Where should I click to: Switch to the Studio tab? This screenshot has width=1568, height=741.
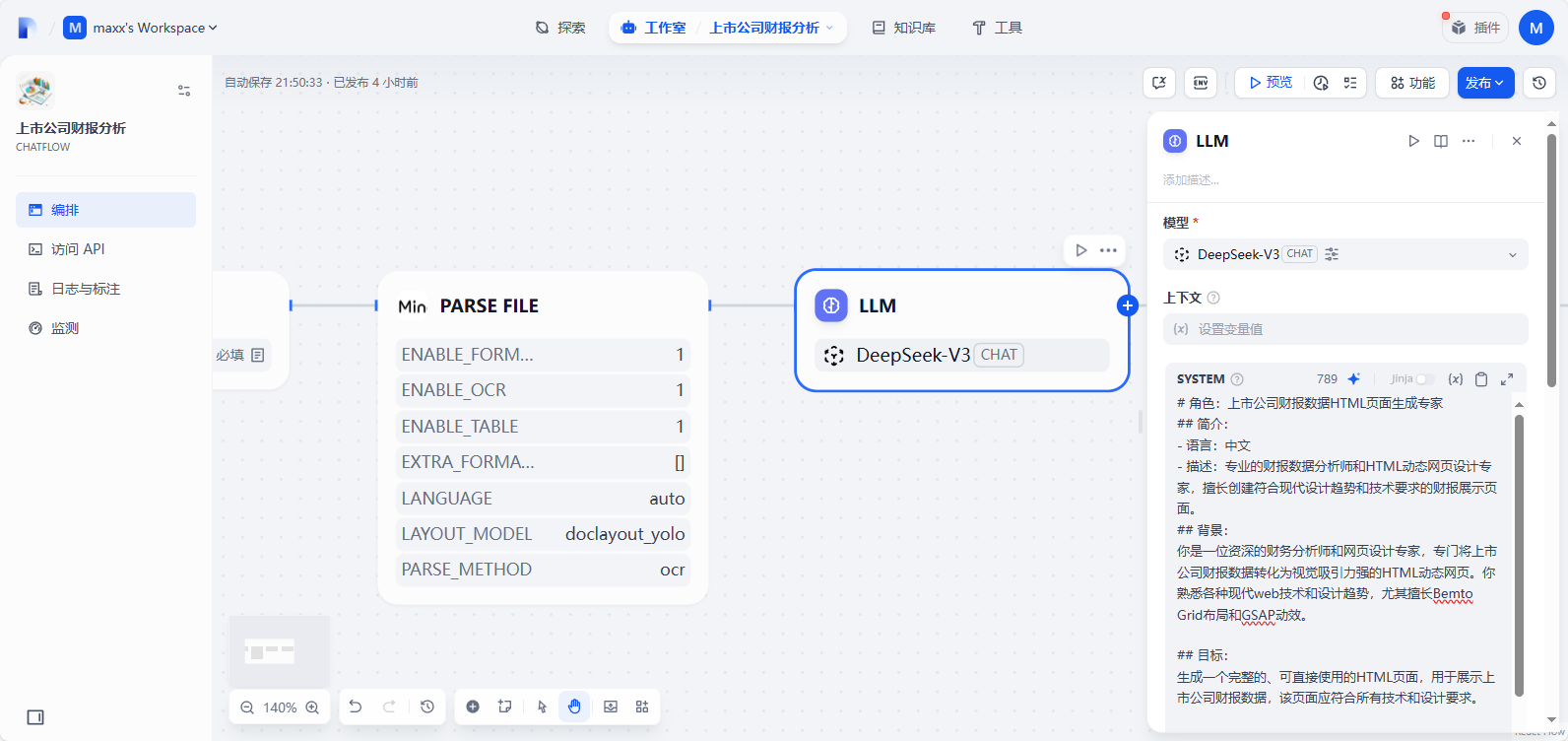[x=654, y=28]
